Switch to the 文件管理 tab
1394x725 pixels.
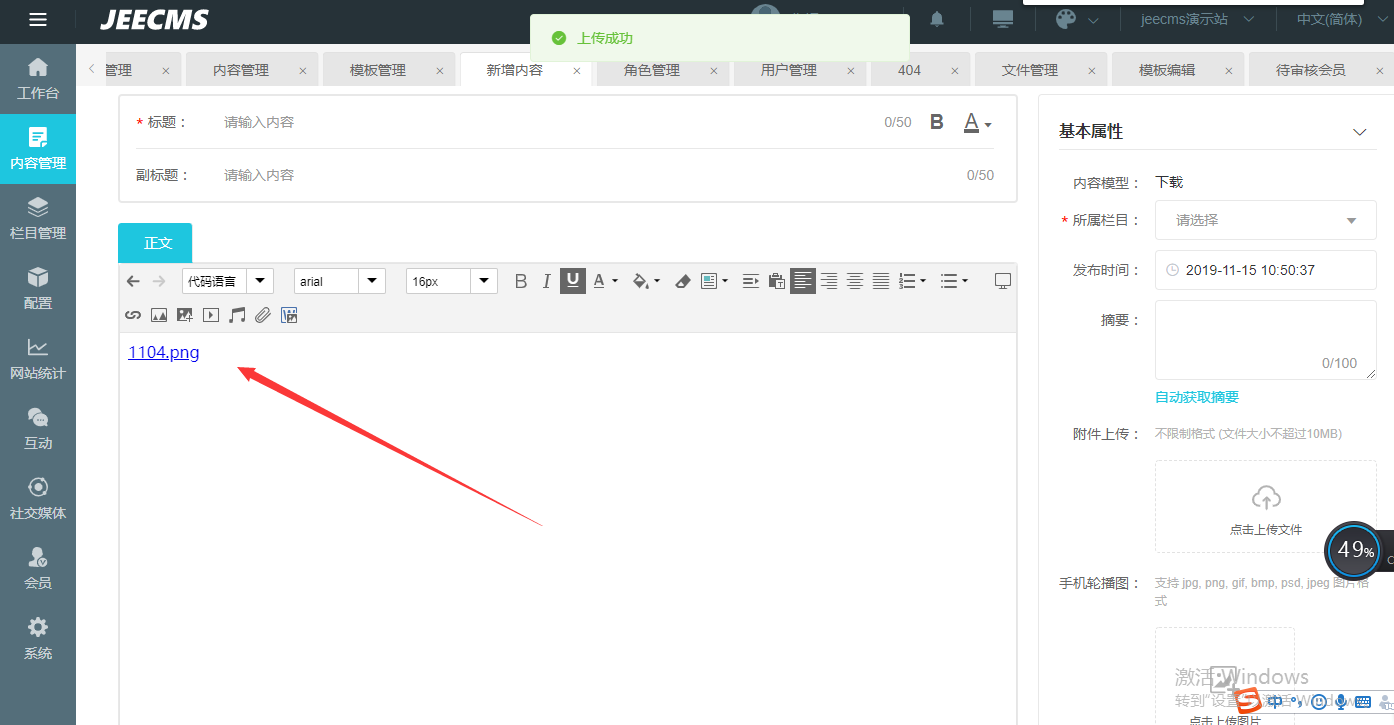click(x=1030, y=70)
